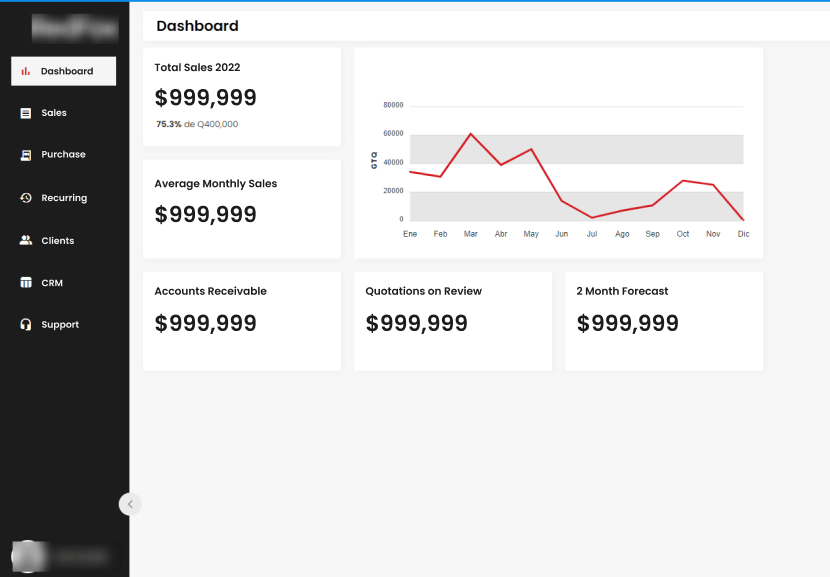Click the Dic label on chart axis
The image size is (830, 577).
coord(743,234)
